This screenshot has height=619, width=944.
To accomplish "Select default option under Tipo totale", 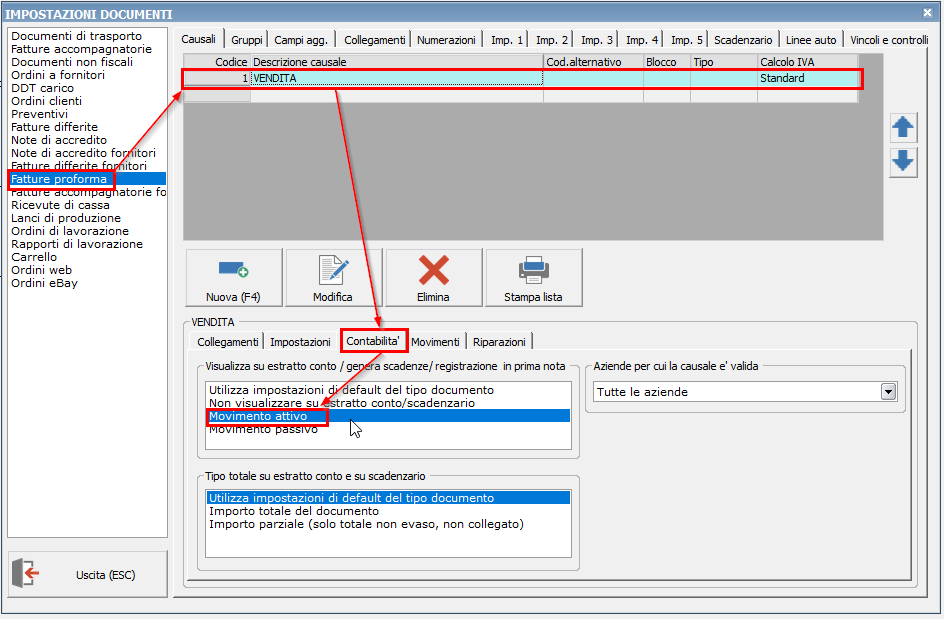I will (x=388, y=498).
